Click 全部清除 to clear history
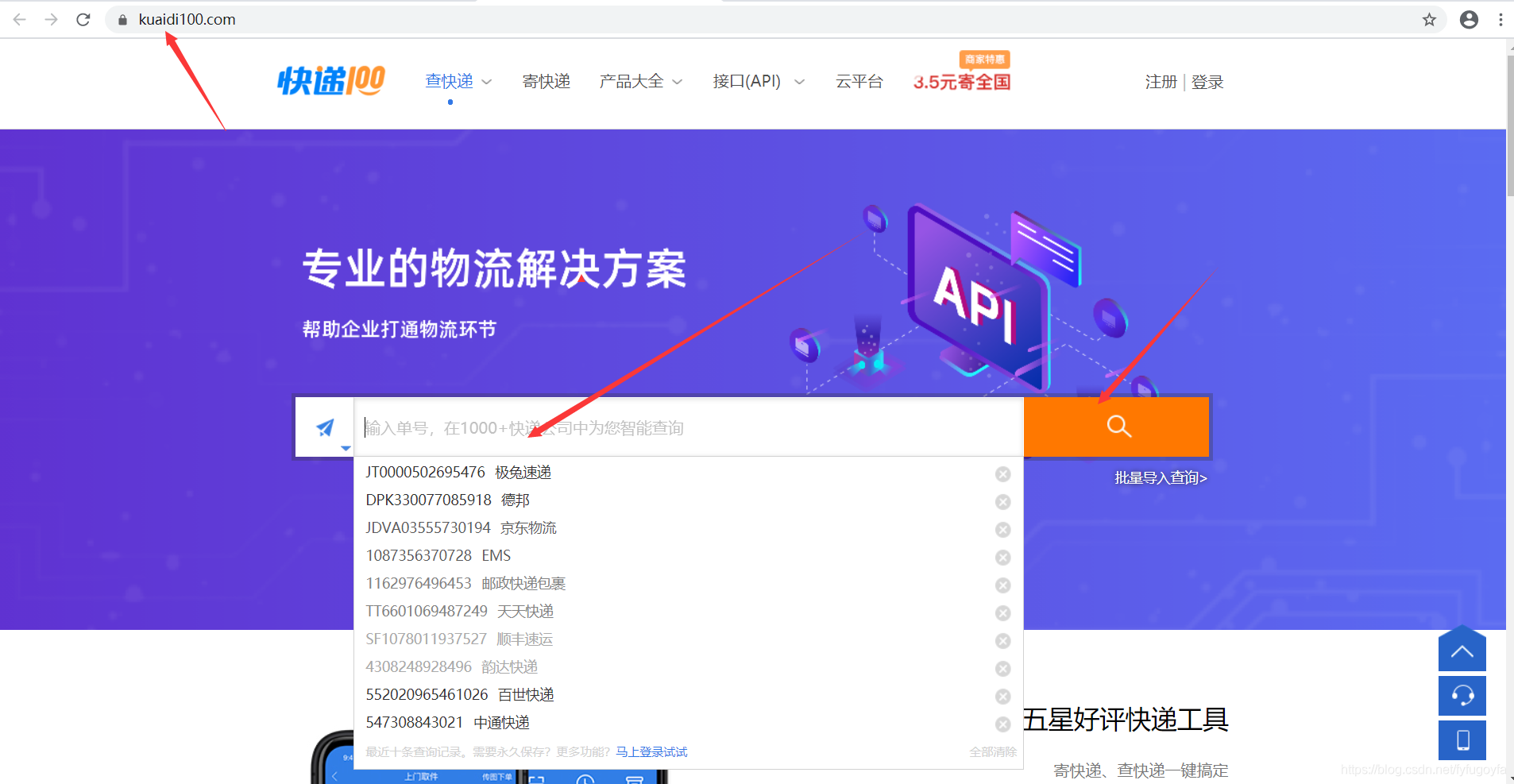Viewport: 1514px width, 784px height. 993,751
